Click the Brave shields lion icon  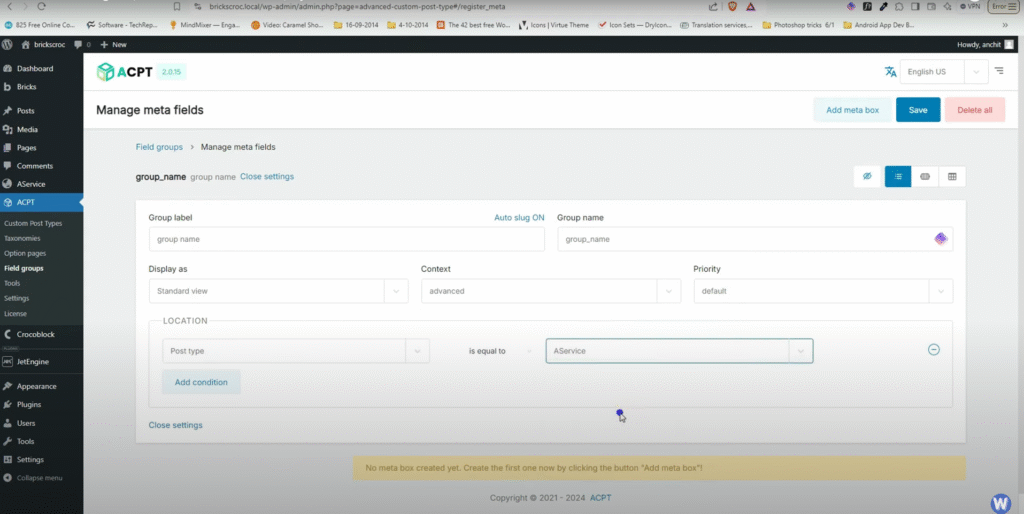click(732, 7)
